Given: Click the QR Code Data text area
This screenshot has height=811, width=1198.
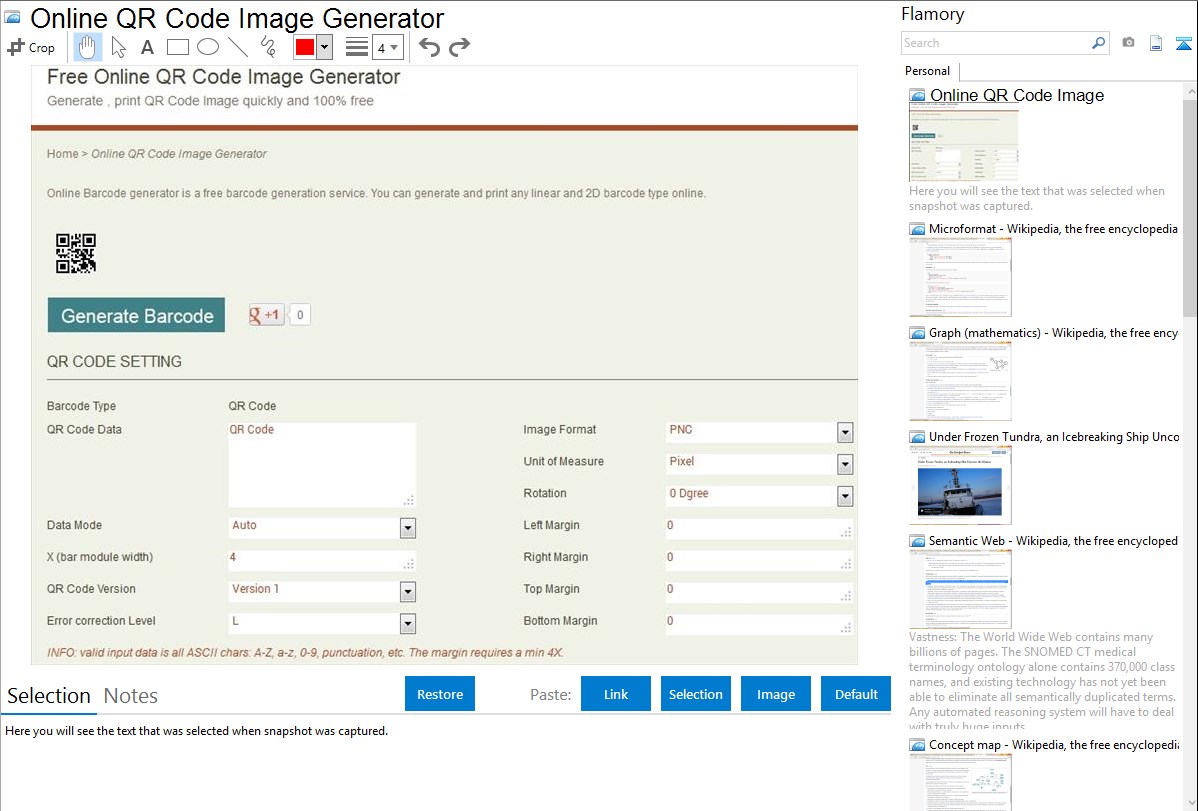Looking at the screenshot, I should tap(322, 465).
